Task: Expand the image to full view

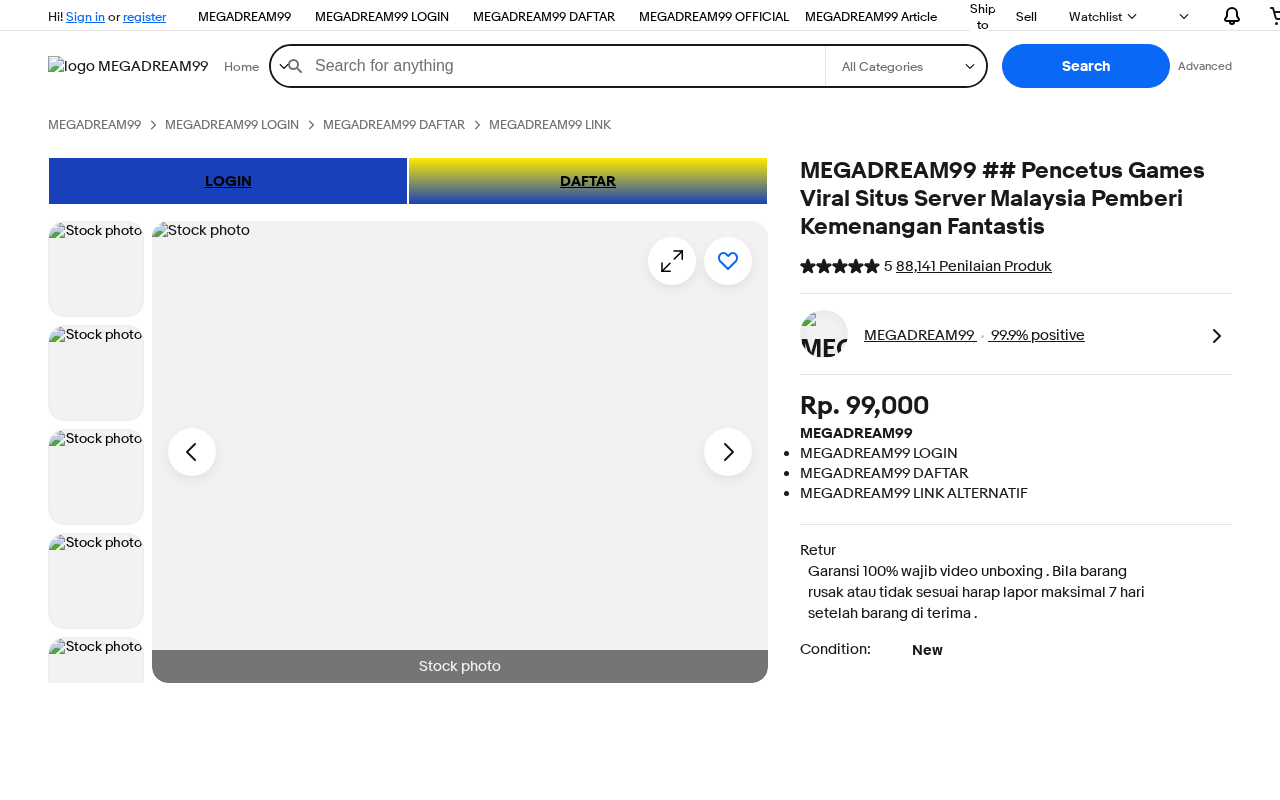Action: pos(672,261)
